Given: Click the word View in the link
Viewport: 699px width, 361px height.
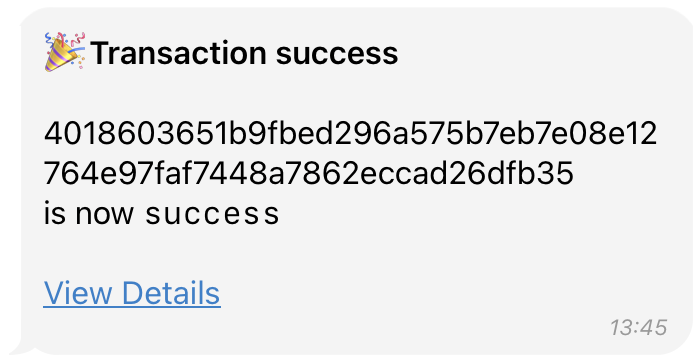Looking at the screenshot, I should point(78,293).
